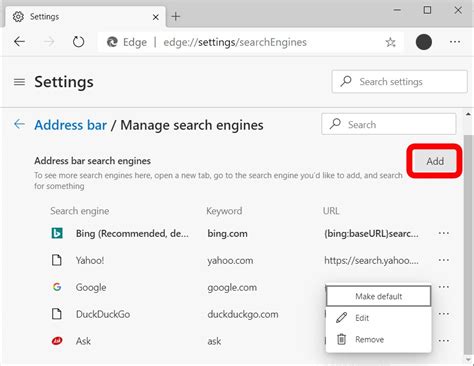The width and height of the screenshot is (474, 366).
Task: Close the Settings tab
Action: click(156, 17)
